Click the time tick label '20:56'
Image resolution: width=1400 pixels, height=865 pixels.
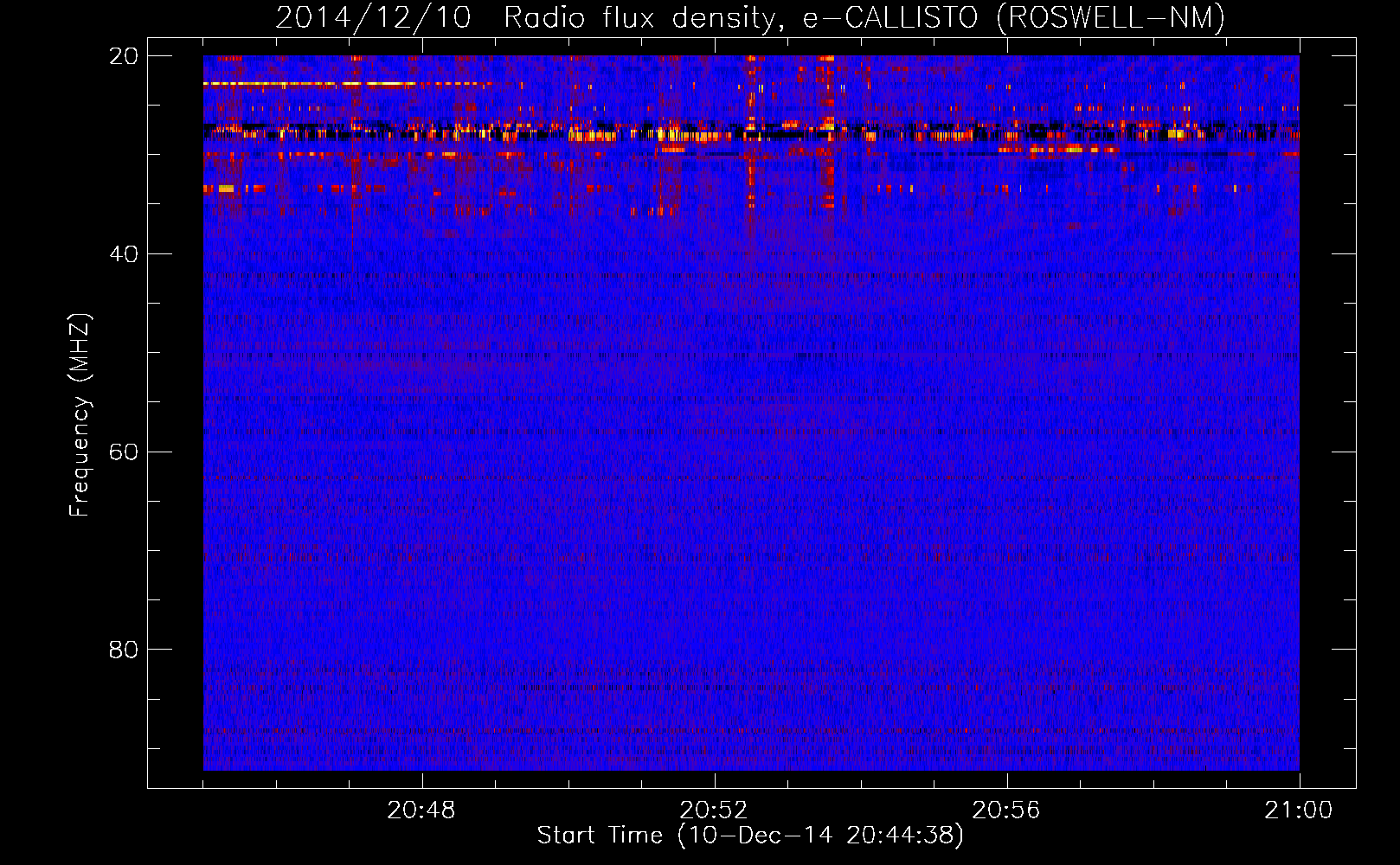click(1006, 811)
